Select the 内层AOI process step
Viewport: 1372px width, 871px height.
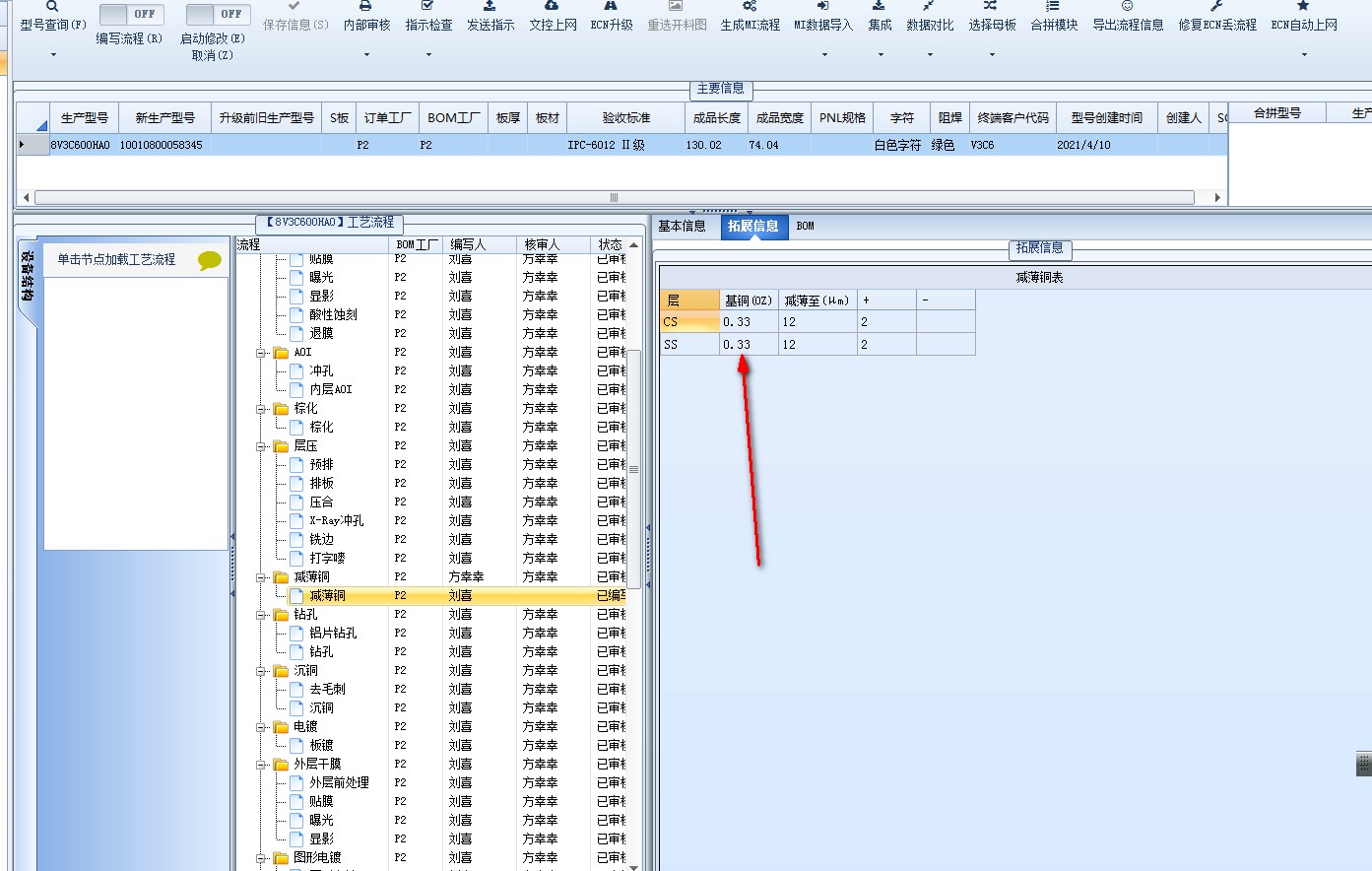point(331,389)
